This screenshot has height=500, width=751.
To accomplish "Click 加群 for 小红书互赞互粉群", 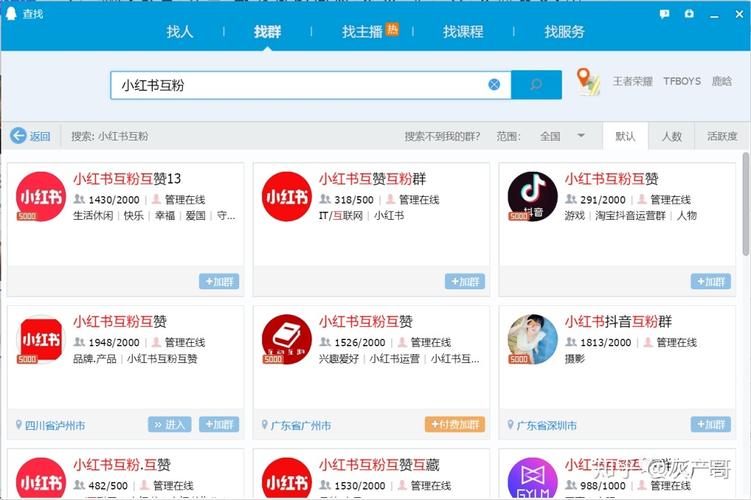I will [x=465, y=282].
